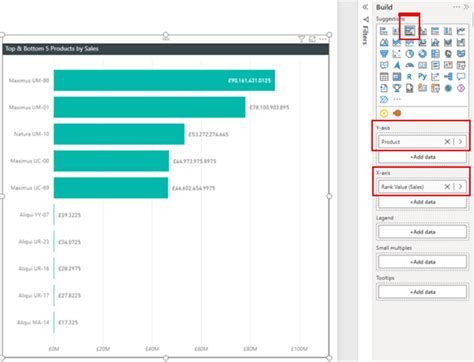Select the Maximus UC-00 bar
The height and width of the screenshot is (362, 474).
click(x=111, y=161)
